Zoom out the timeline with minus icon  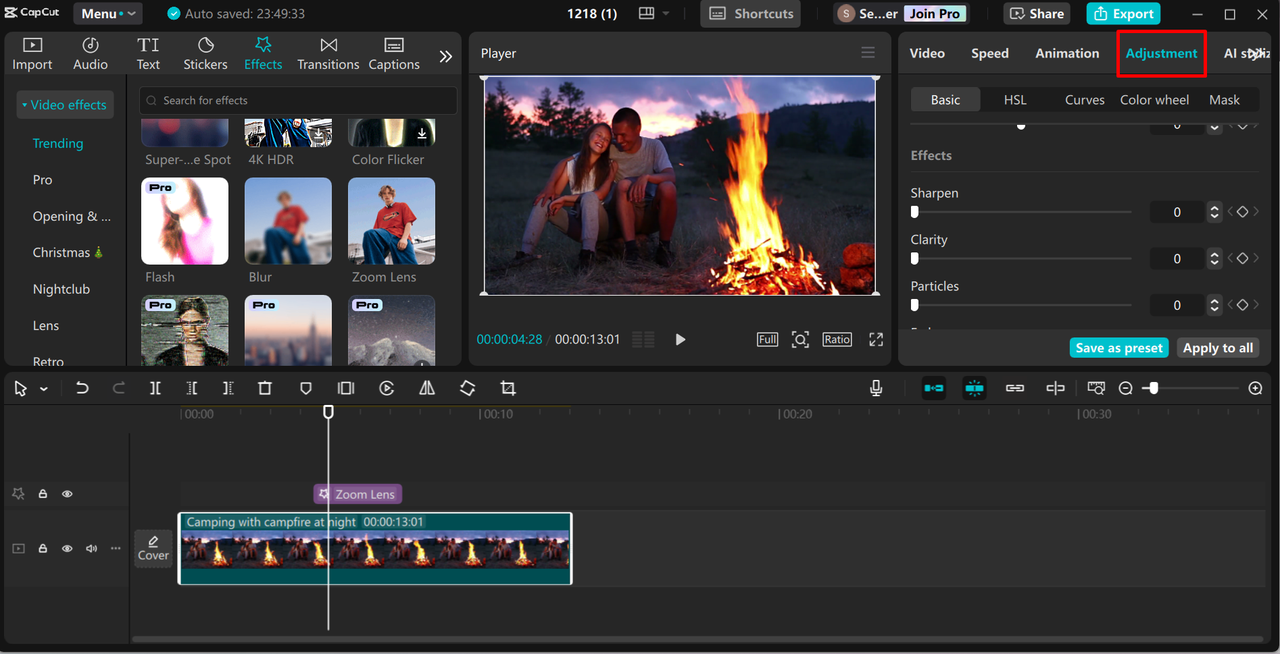click(1125, 388)
